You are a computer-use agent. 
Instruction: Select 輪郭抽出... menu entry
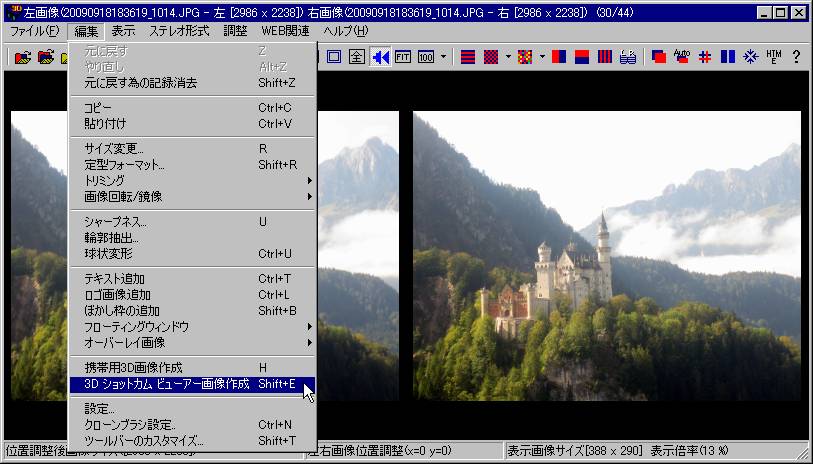[193, 237]
